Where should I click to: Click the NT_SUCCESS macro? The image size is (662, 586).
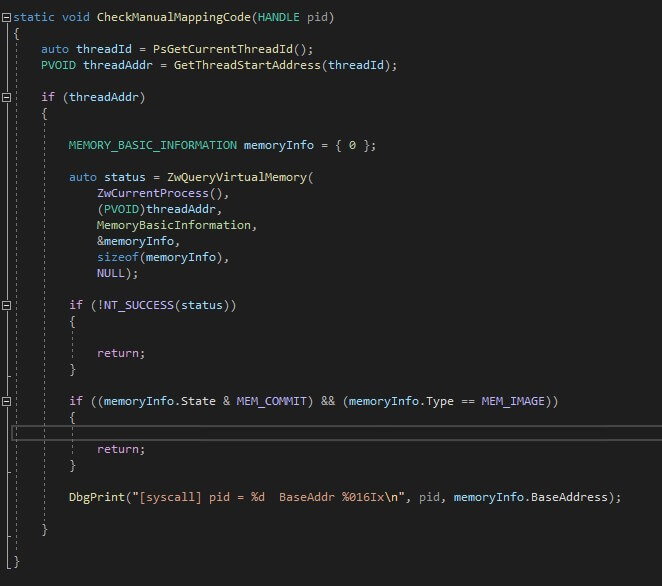139,306
